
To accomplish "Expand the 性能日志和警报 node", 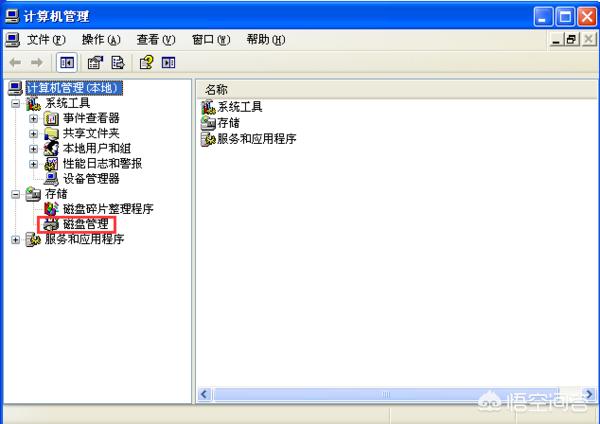I will (34, 164).
